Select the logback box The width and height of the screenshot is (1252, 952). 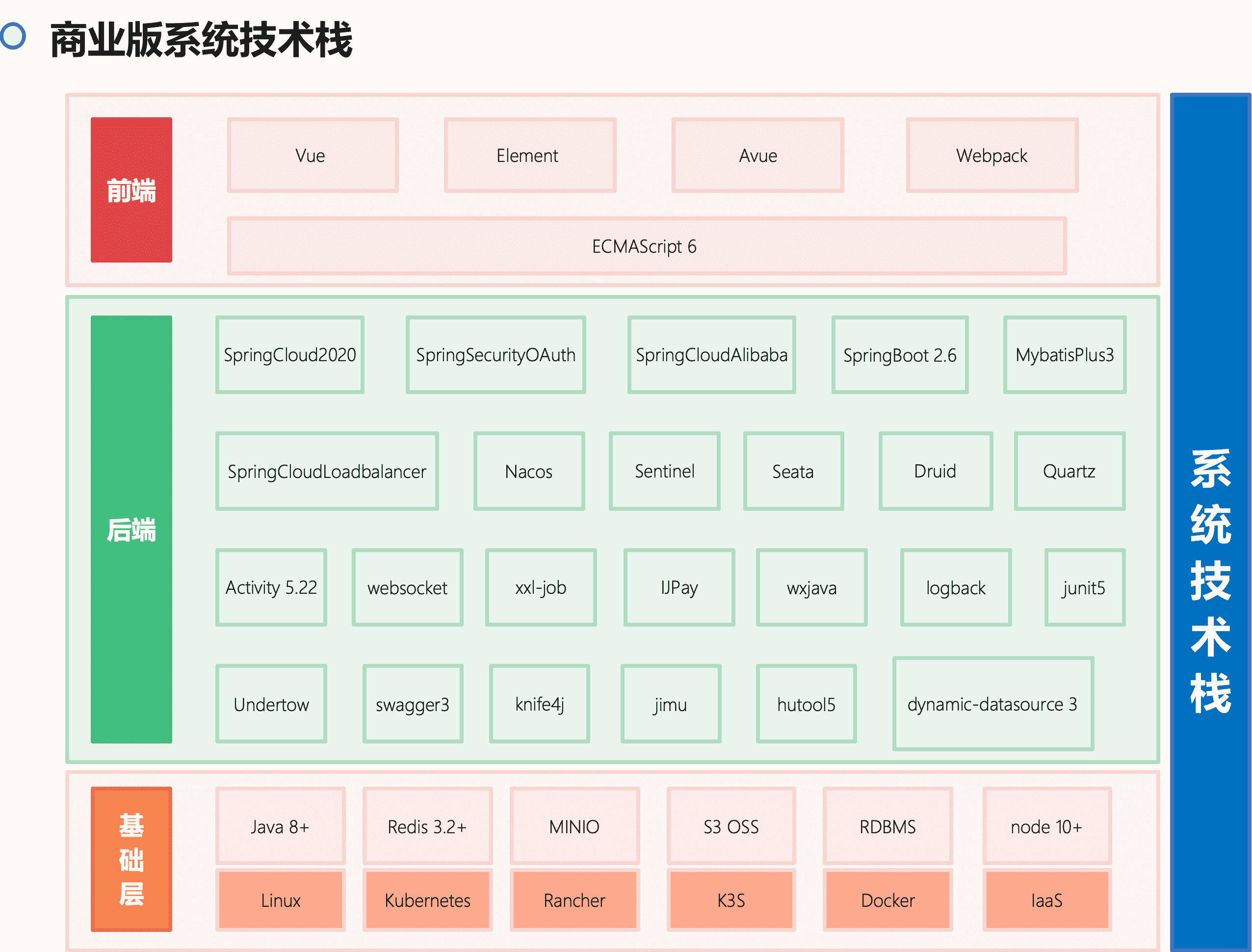[956, 587]
